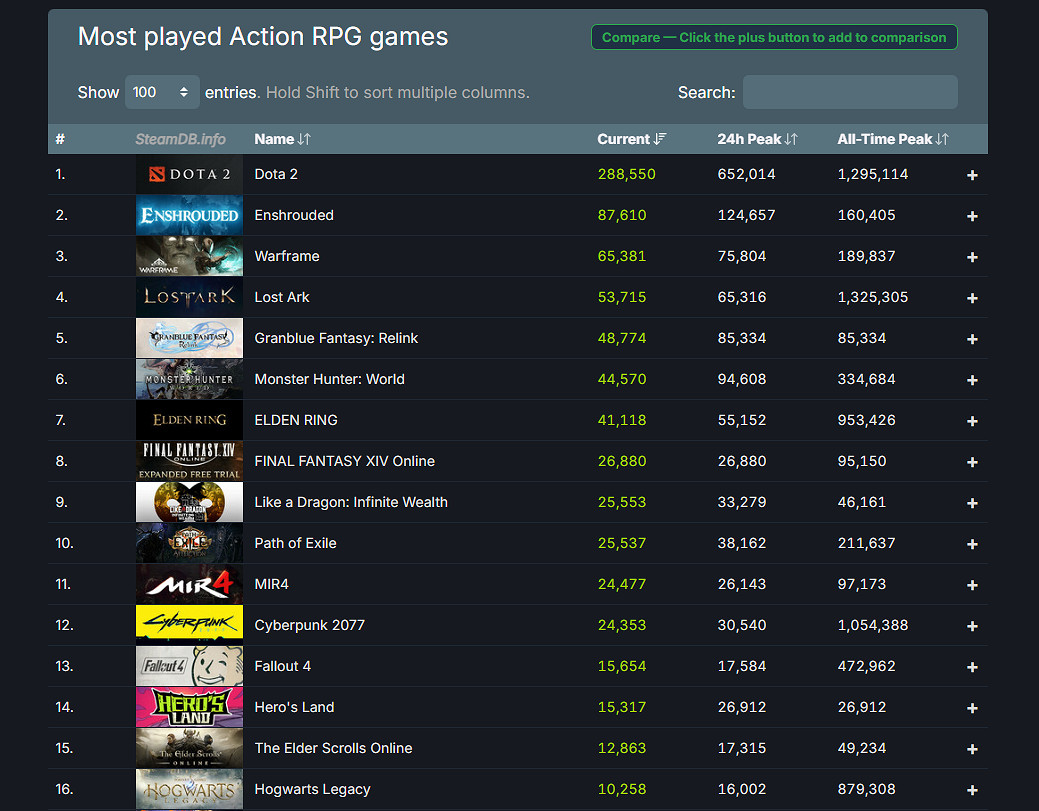Click the Hero's Land banner thumbnail

(x=189, y=707)
